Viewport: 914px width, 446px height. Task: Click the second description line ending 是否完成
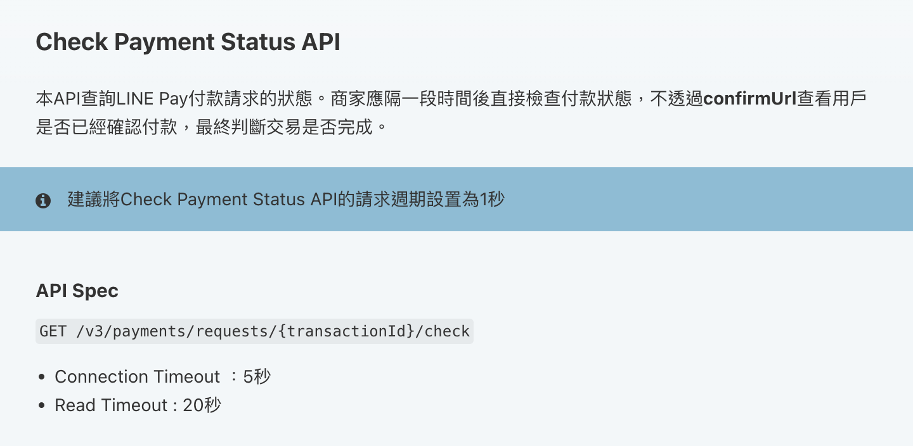coord(212,127)
